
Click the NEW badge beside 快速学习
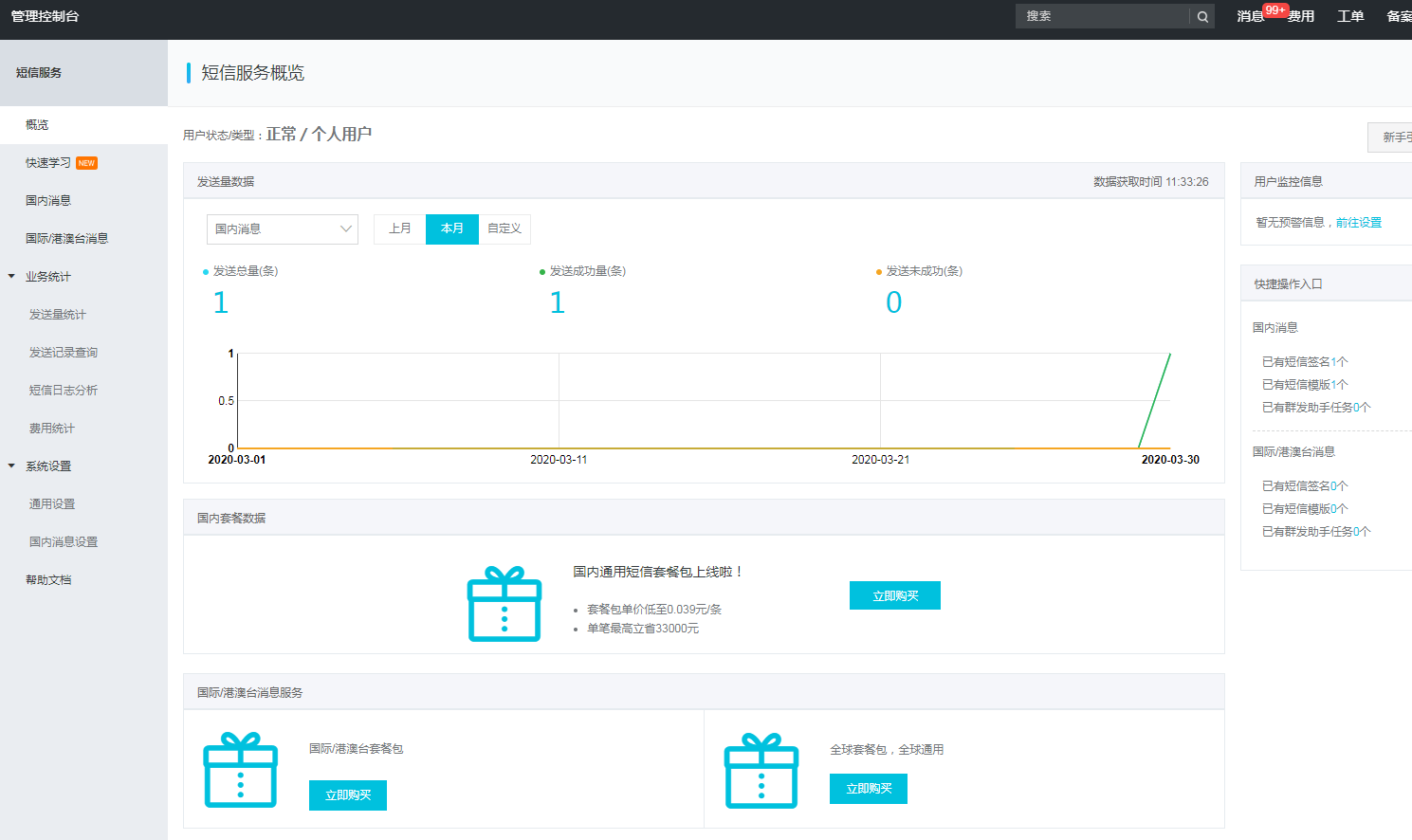point(86,163)
